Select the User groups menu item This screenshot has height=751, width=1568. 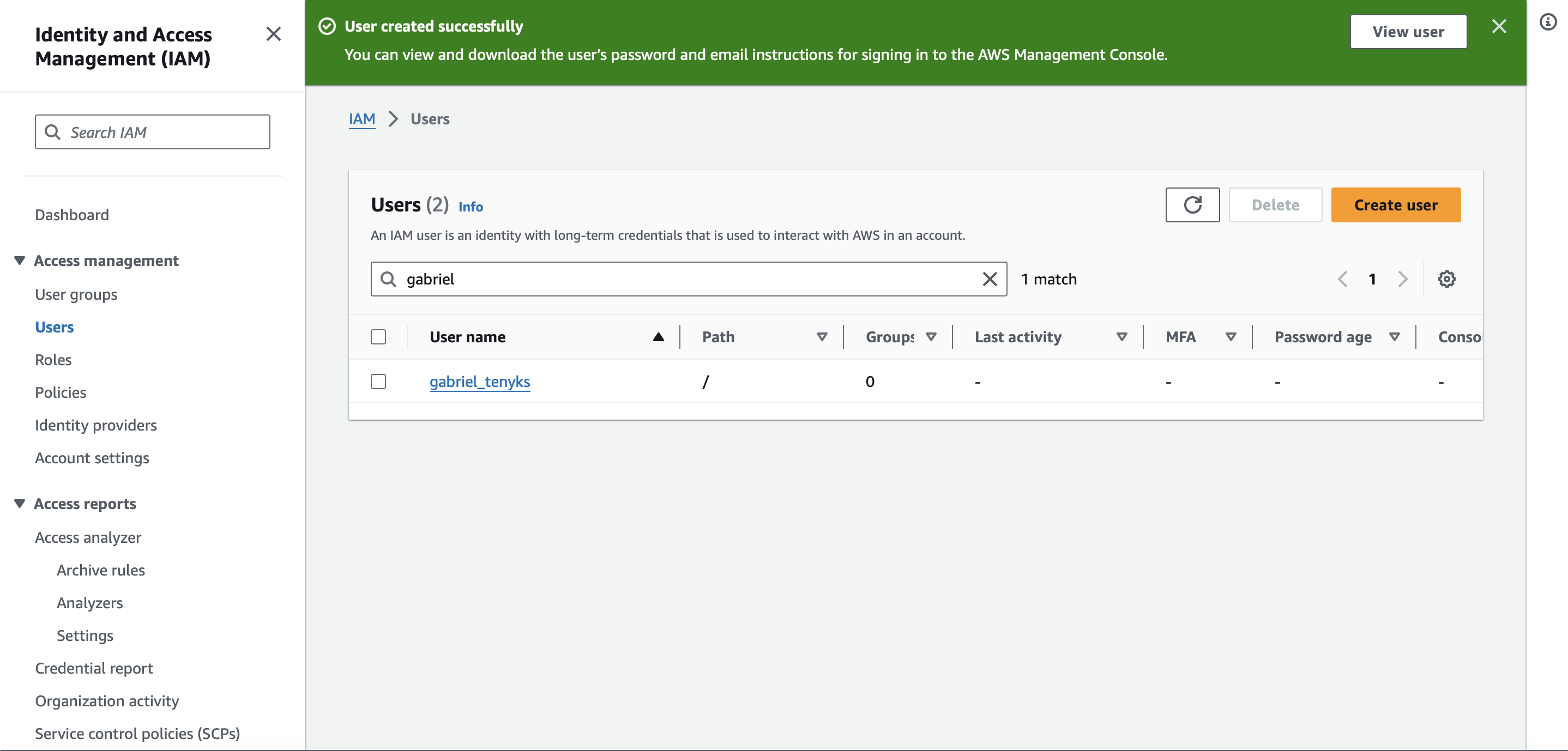tap(76, 294)
